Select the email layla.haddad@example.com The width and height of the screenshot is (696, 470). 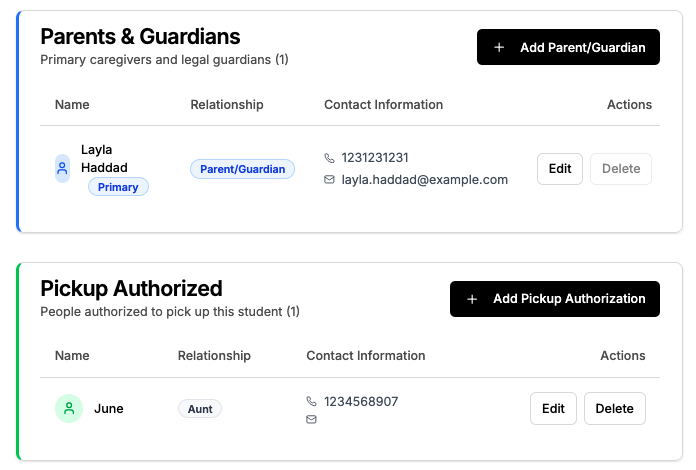(424, 180)
